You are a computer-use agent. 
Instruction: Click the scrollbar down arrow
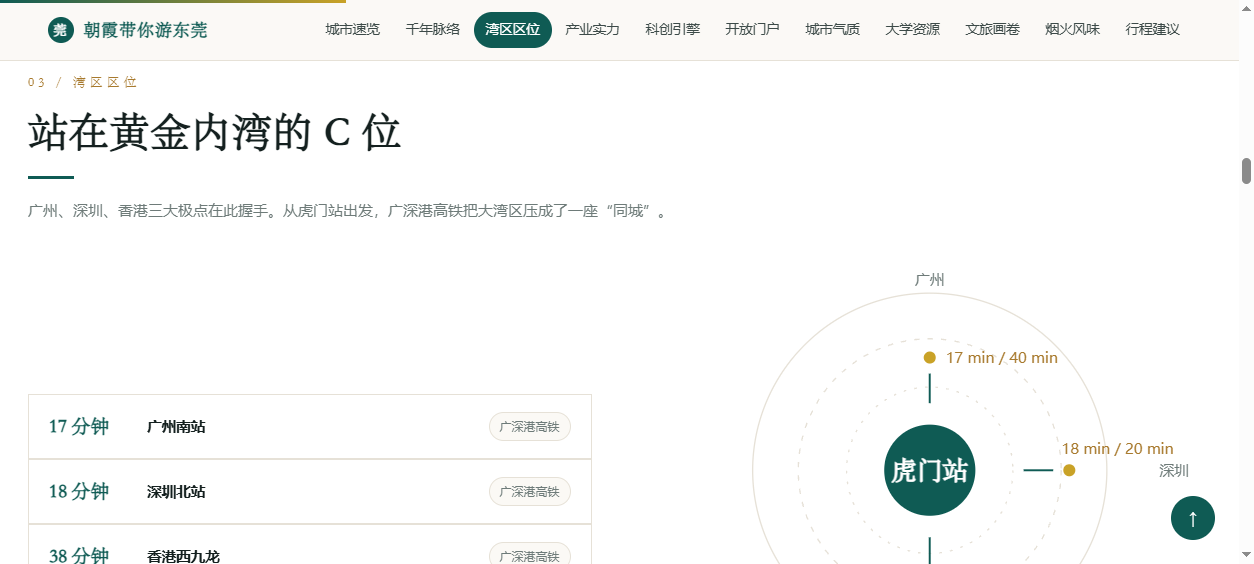click(x=1247, y=555)
